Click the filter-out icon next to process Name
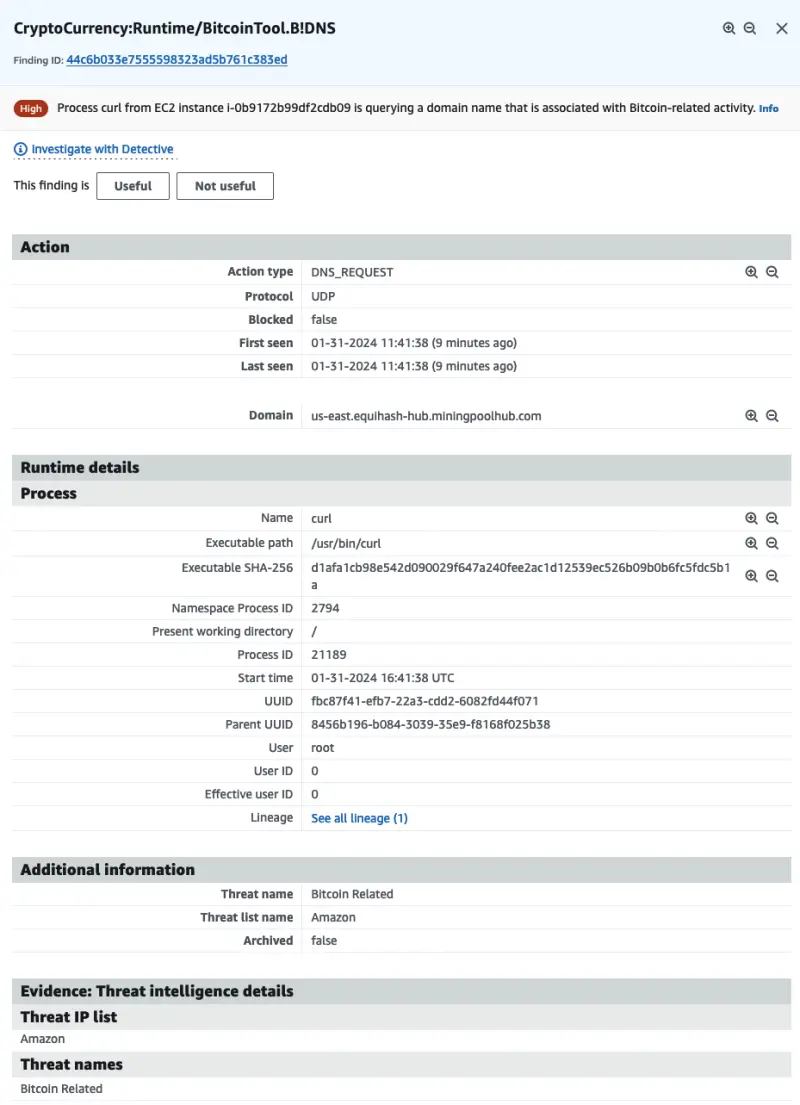Image resolution: width=800 pixels, height=1105 pixels. (x=771, y=518)
